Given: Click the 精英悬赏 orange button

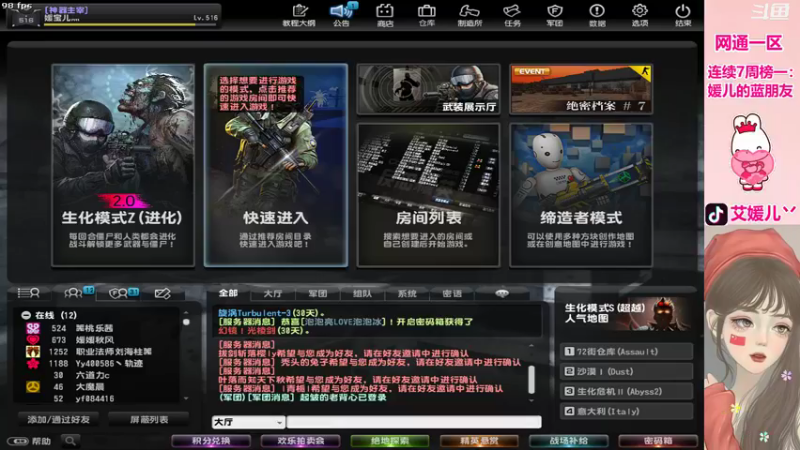Looking at the screenshot, I should coord(479,441).
